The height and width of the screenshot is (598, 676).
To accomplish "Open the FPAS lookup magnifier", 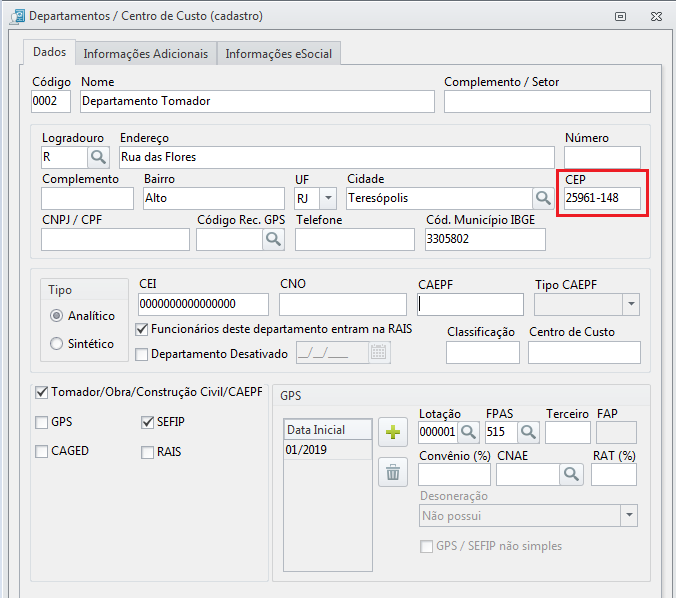I will (x=528, y=432).
